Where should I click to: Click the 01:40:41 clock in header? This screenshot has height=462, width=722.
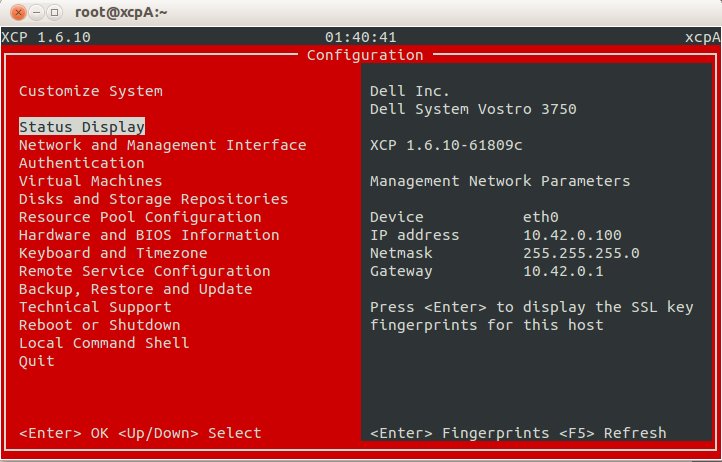point(361,37)
